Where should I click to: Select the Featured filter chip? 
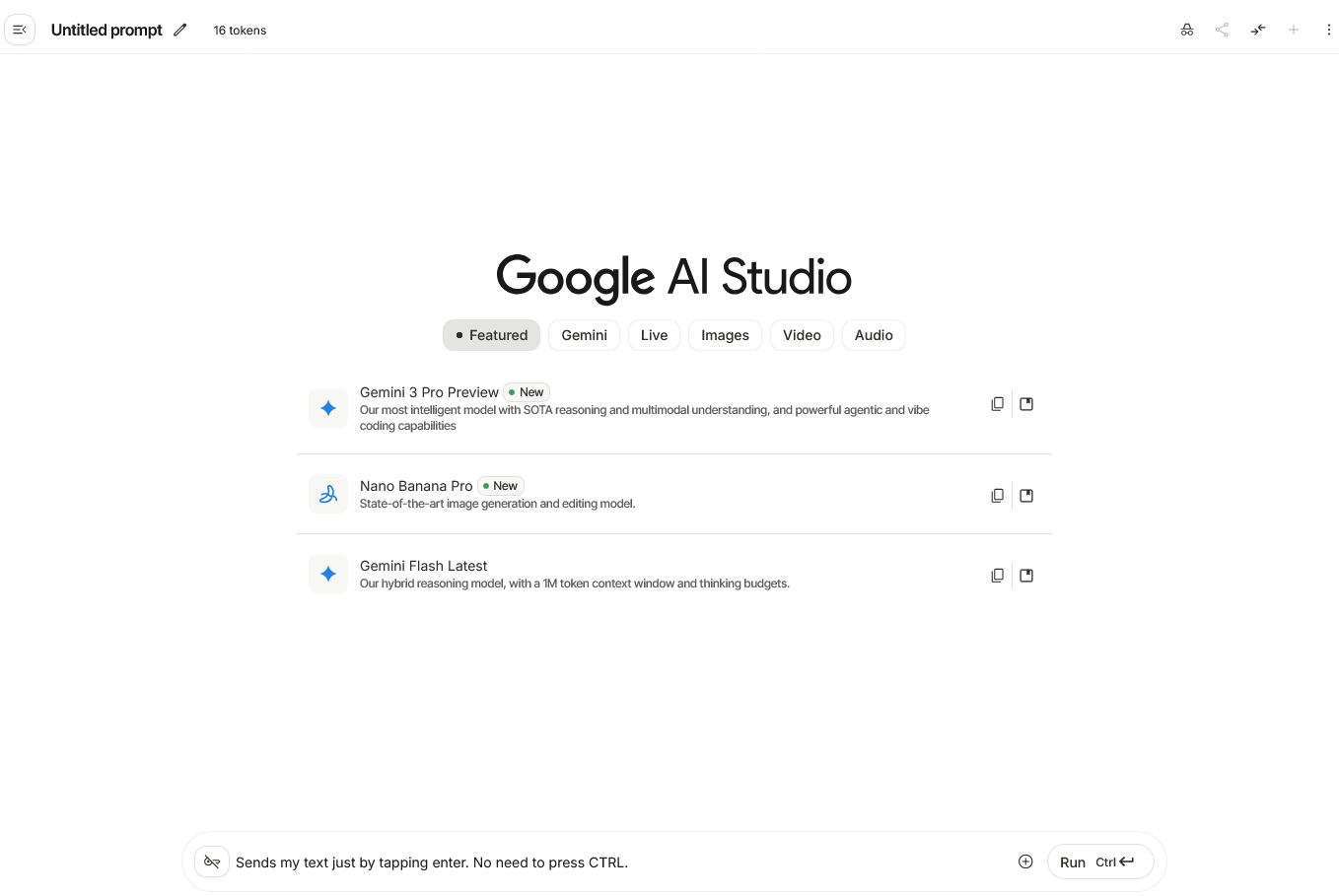point(491,335)
